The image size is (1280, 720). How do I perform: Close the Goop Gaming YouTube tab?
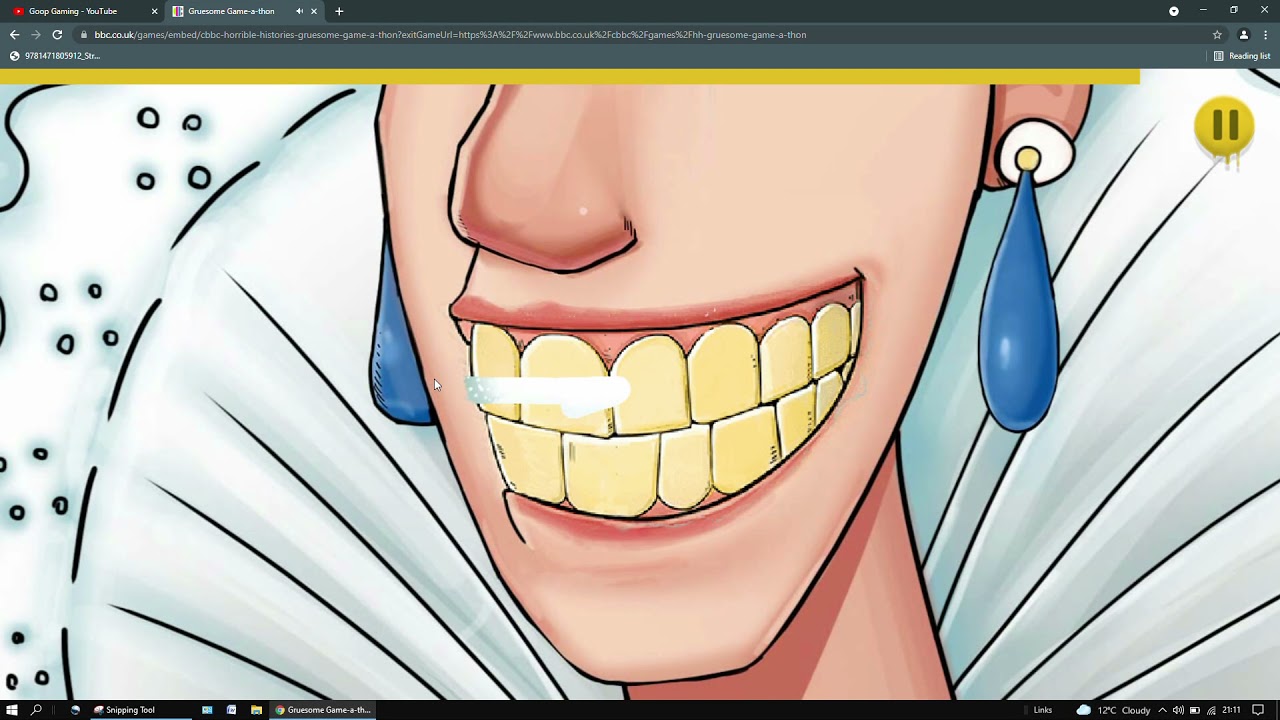pyautogui.click(x=154, y=11)
